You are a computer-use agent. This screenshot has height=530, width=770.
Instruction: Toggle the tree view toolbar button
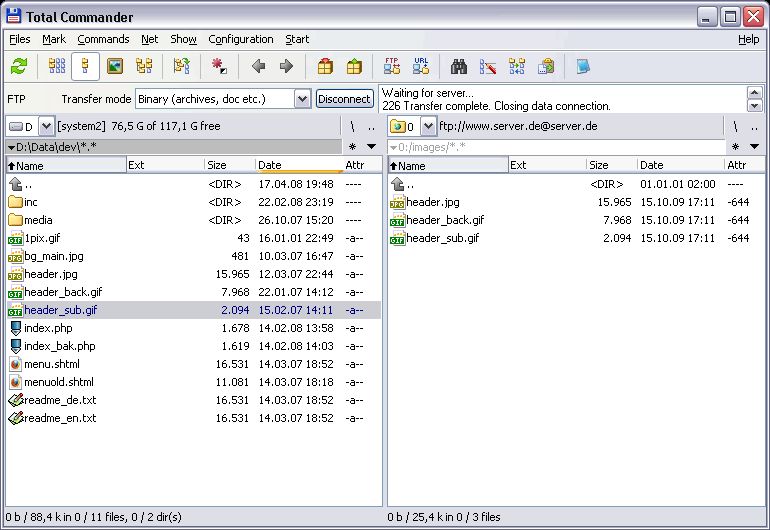[144, 67]
